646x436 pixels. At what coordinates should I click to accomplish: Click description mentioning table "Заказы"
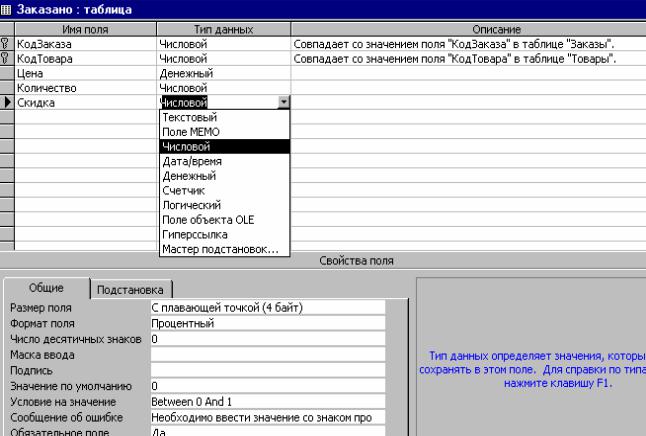(x=469, y=44)
